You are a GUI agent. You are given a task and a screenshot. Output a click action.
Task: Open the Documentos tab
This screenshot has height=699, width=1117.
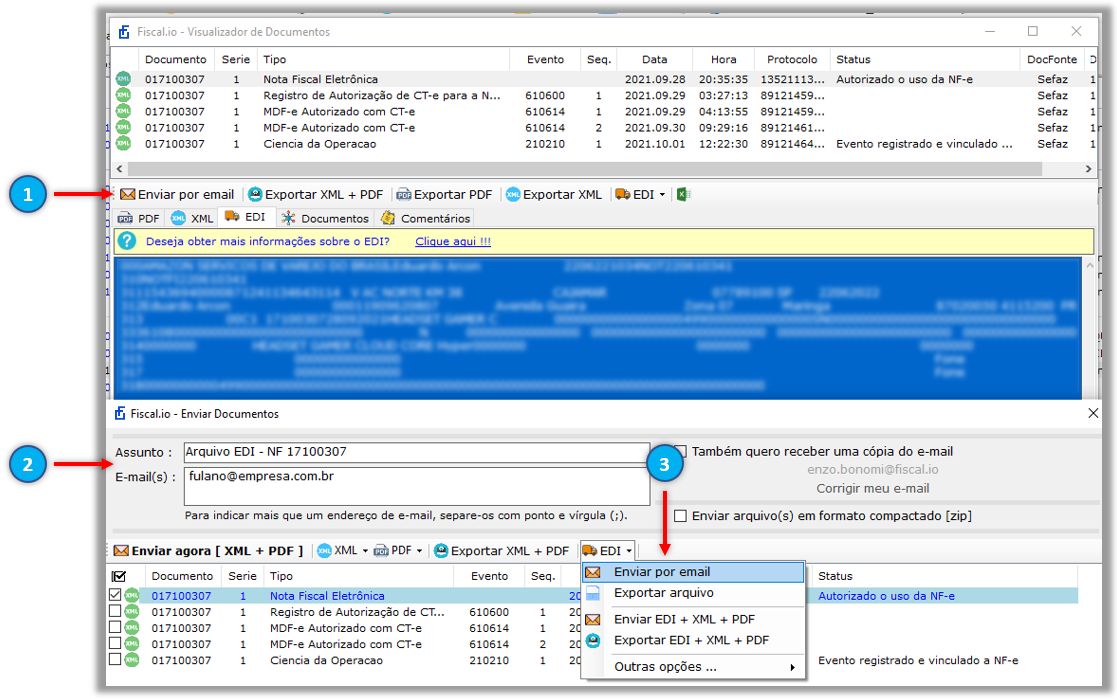point(325,218)
